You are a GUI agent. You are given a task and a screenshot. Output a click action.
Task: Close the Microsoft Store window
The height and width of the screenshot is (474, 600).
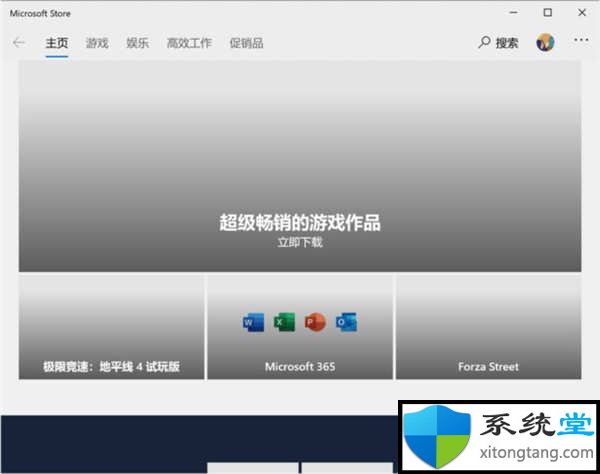coord(582,13)
